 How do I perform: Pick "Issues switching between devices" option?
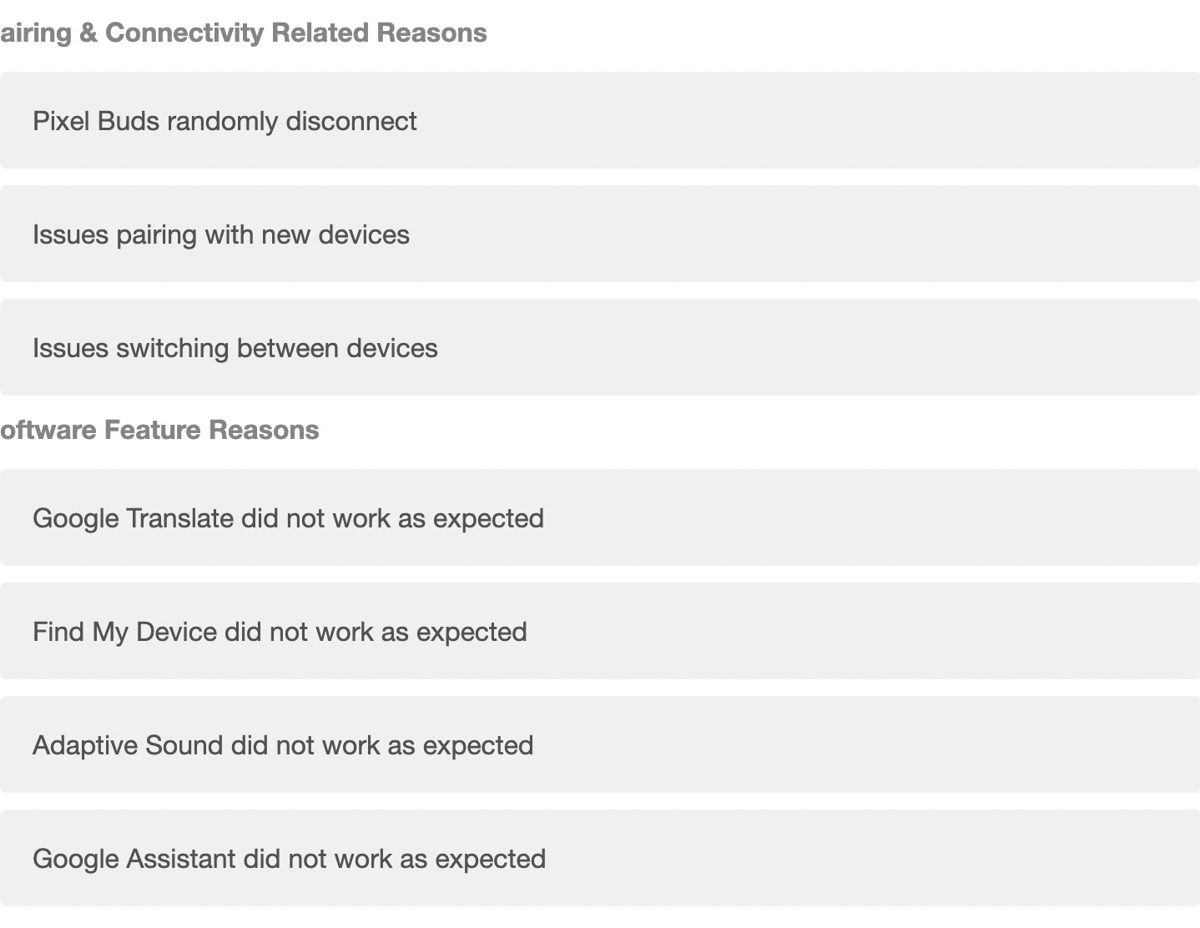(235, 348)
